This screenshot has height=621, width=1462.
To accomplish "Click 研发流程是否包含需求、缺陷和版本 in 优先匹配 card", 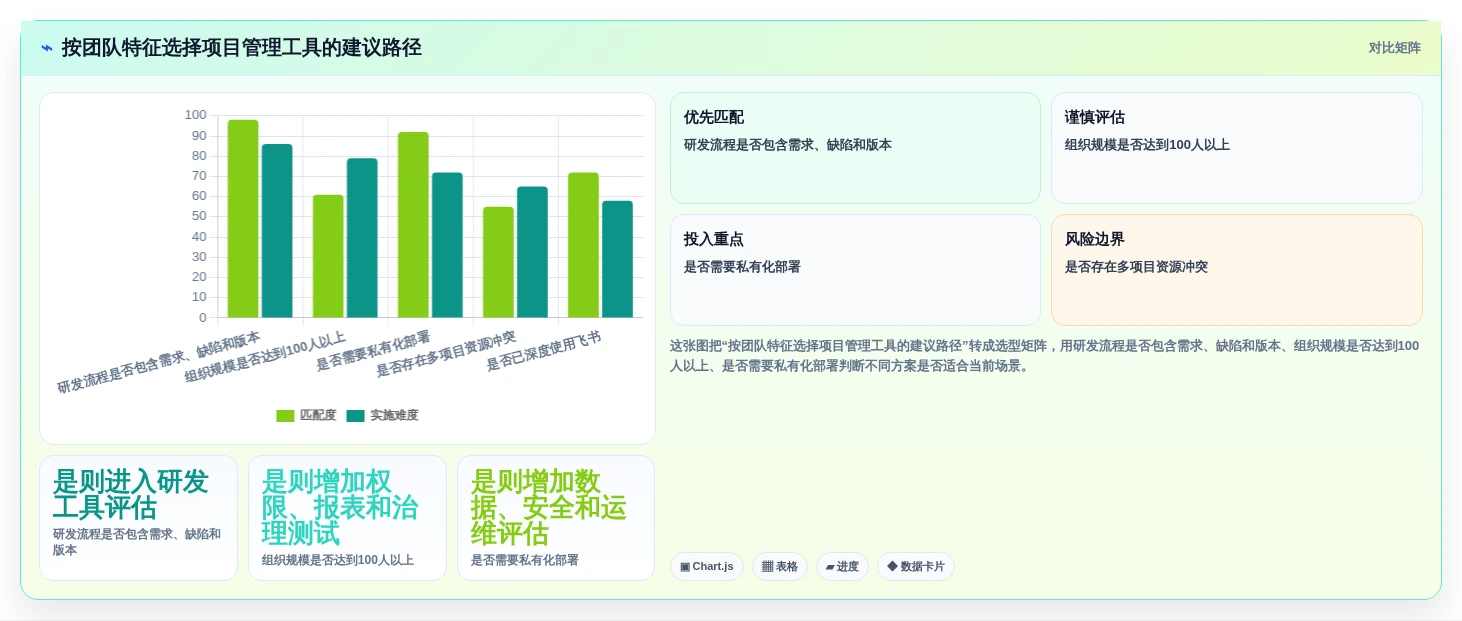I will pyautogui.click(x=788, y=145).
